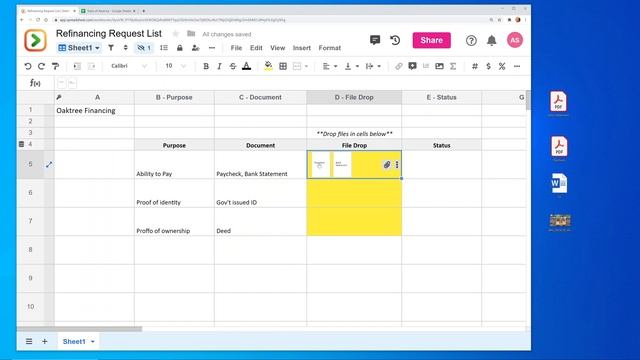
Task: Open the View menu
Action: [x=278, y=48]
